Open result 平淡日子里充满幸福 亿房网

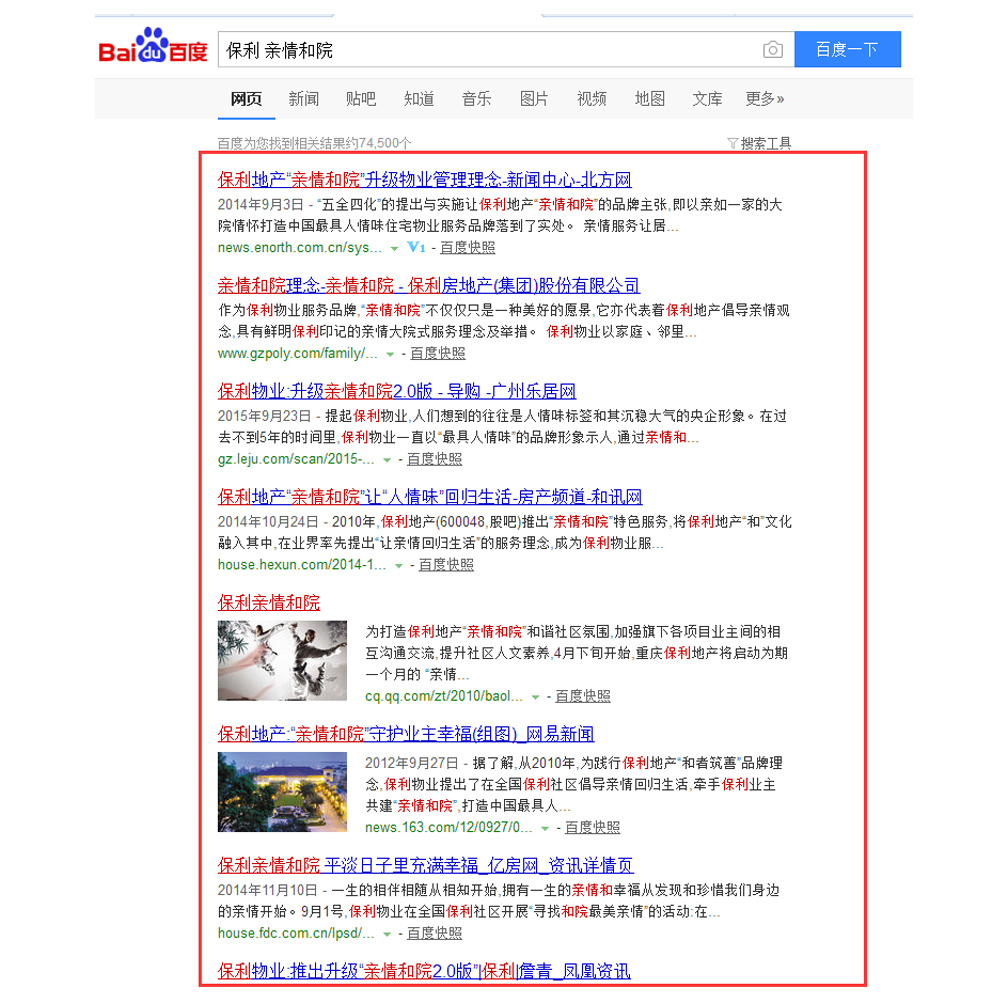pos(425,865)
